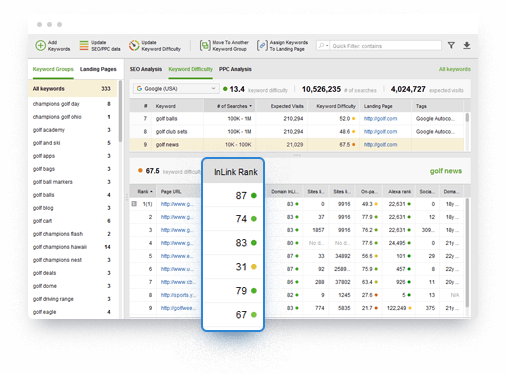Open golf.com landing page link for golf news

point(380,144)
